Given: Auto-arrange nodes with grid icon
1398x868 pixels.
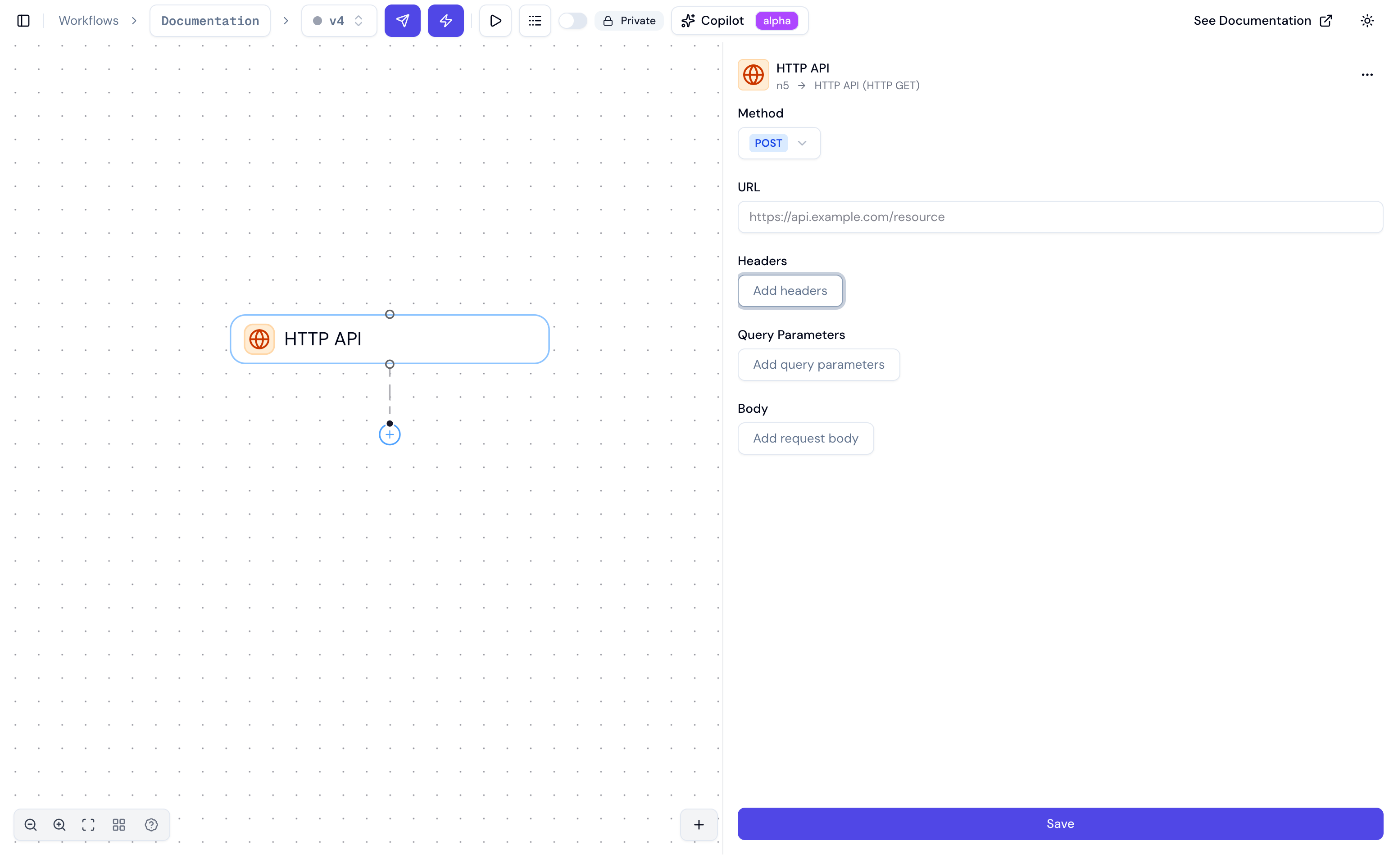Looking at the screenshot, I should click(119, 825).
